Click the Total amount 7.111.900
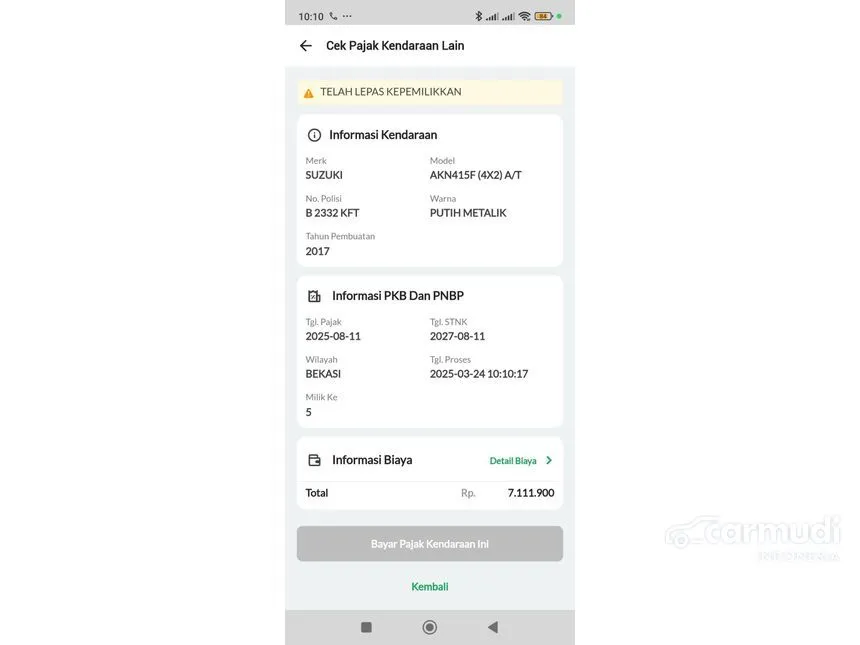This screenshot has width=860, height=645. point(530,493)
